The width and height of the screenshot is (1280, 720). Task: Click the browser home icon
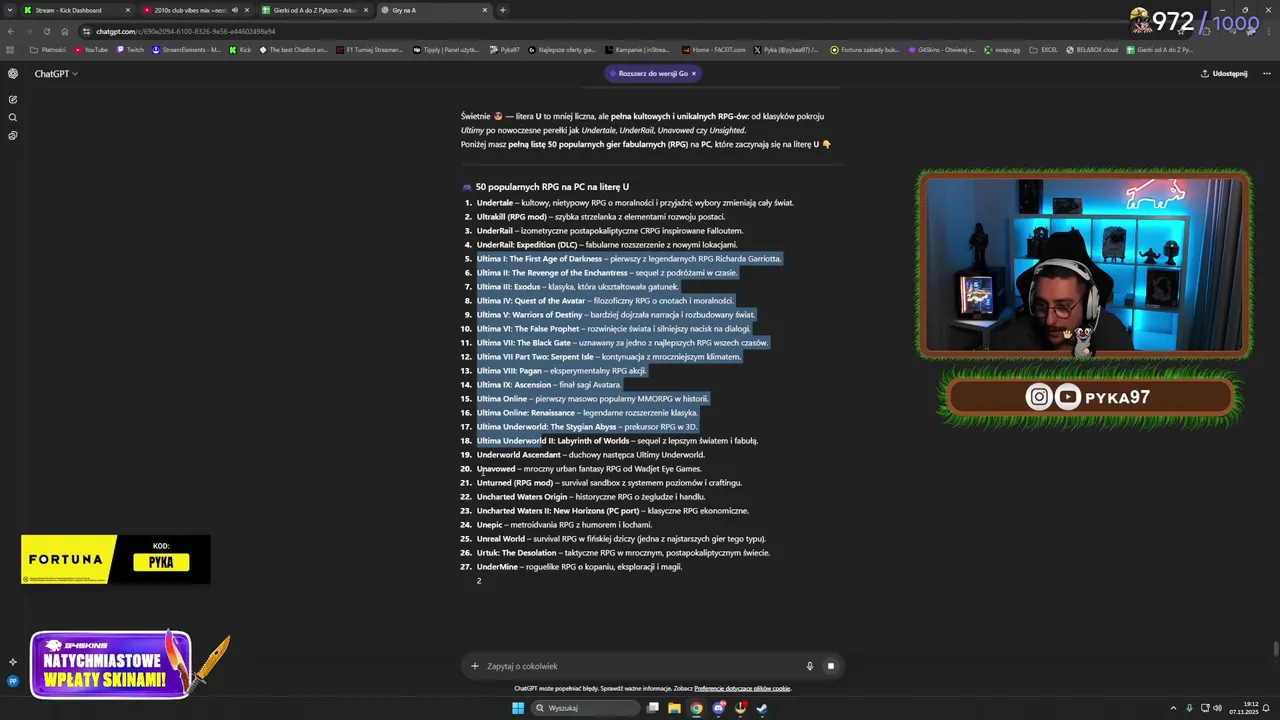pos(65,31)
